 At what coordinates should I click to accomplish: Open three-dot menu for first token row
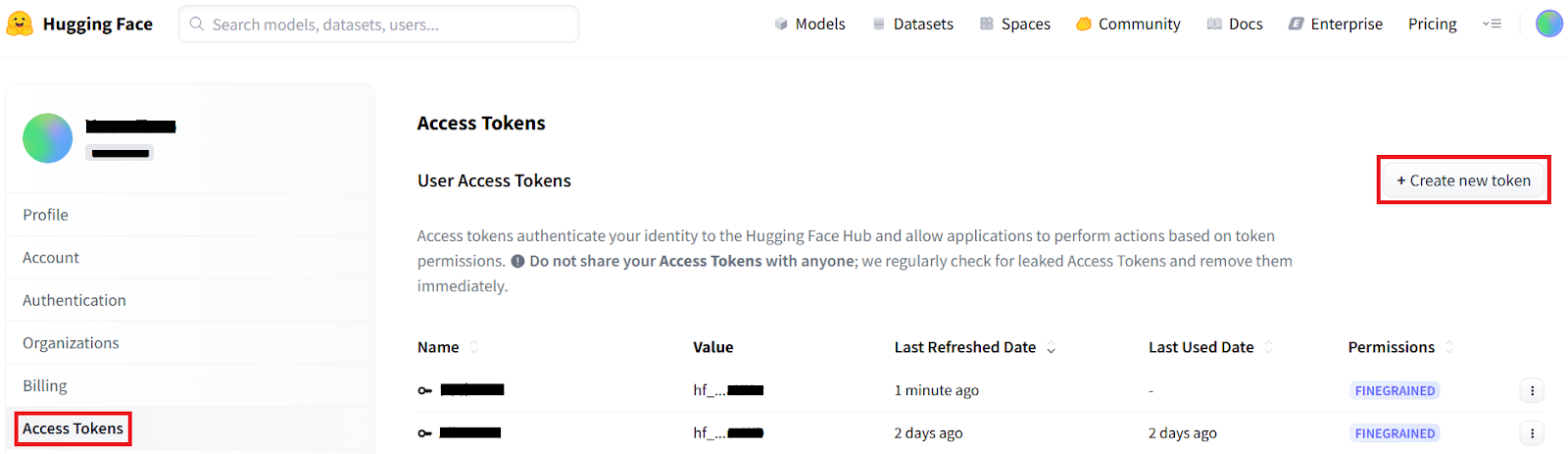click(x=1532, y=390)
